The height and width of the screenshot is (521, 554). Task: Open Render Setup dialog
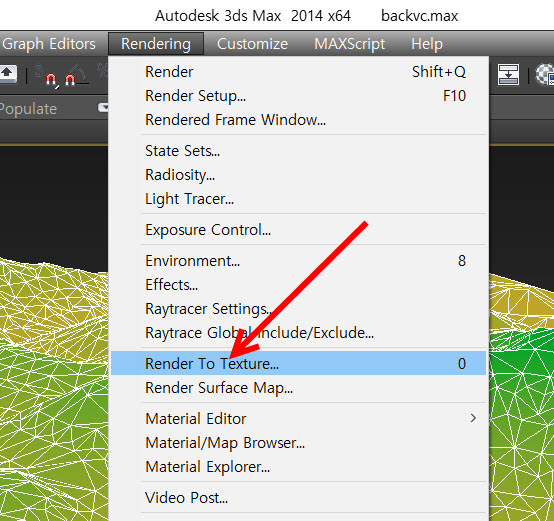point(299,96)
